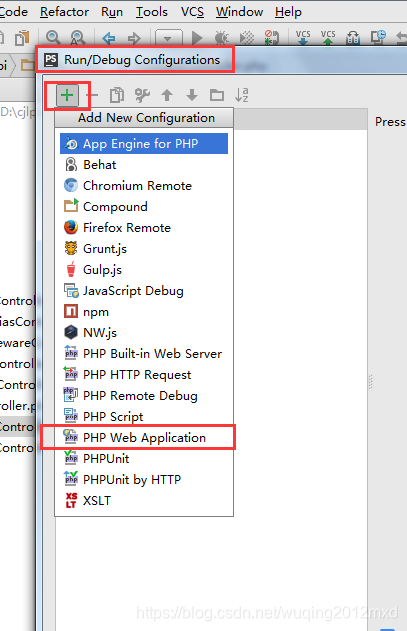Open the Refactor menu
The width and height of the screenshot is (407, 631).
tap(64, 12)
